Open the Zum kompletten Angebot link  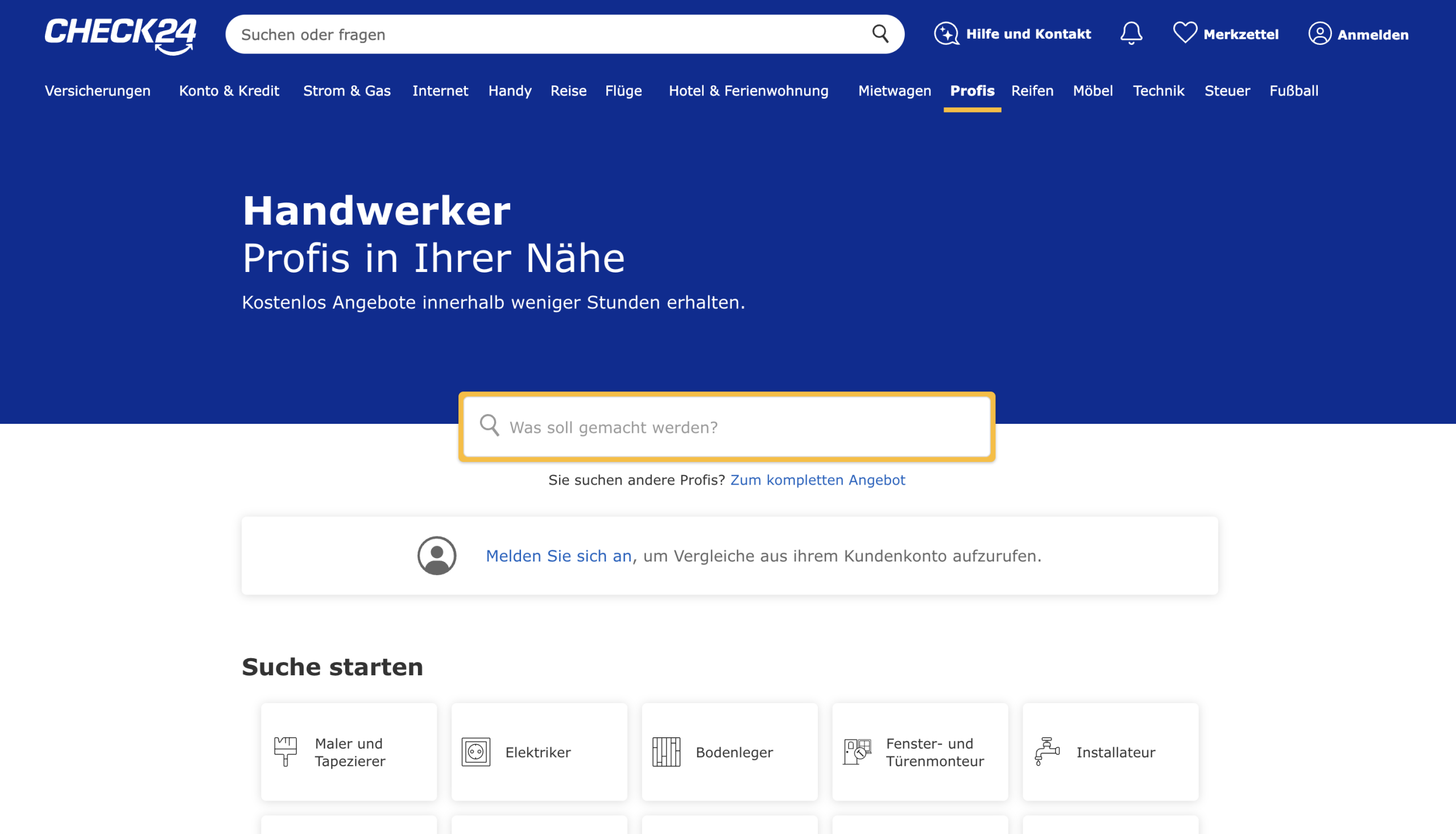pyautogui.click(x=817, y=480)
